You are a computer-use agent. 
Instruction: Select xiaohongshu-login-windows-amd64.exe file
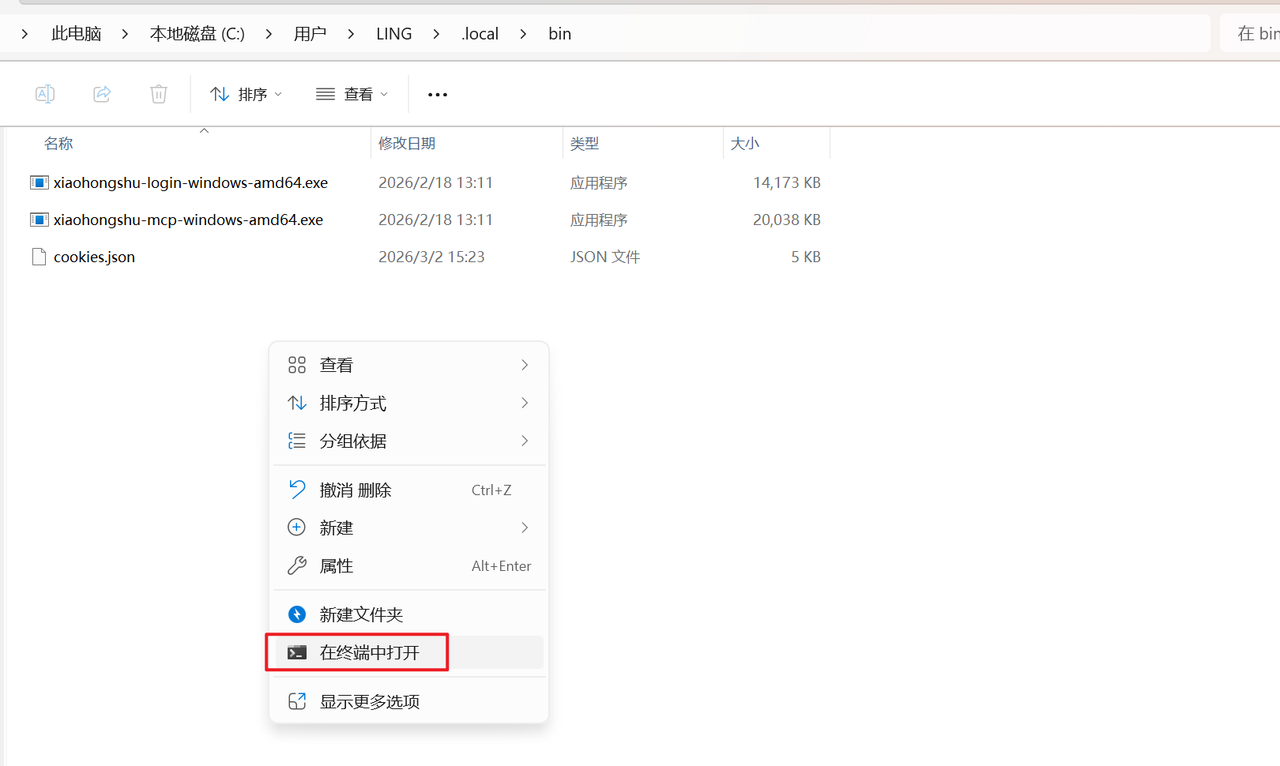(190, 183)
